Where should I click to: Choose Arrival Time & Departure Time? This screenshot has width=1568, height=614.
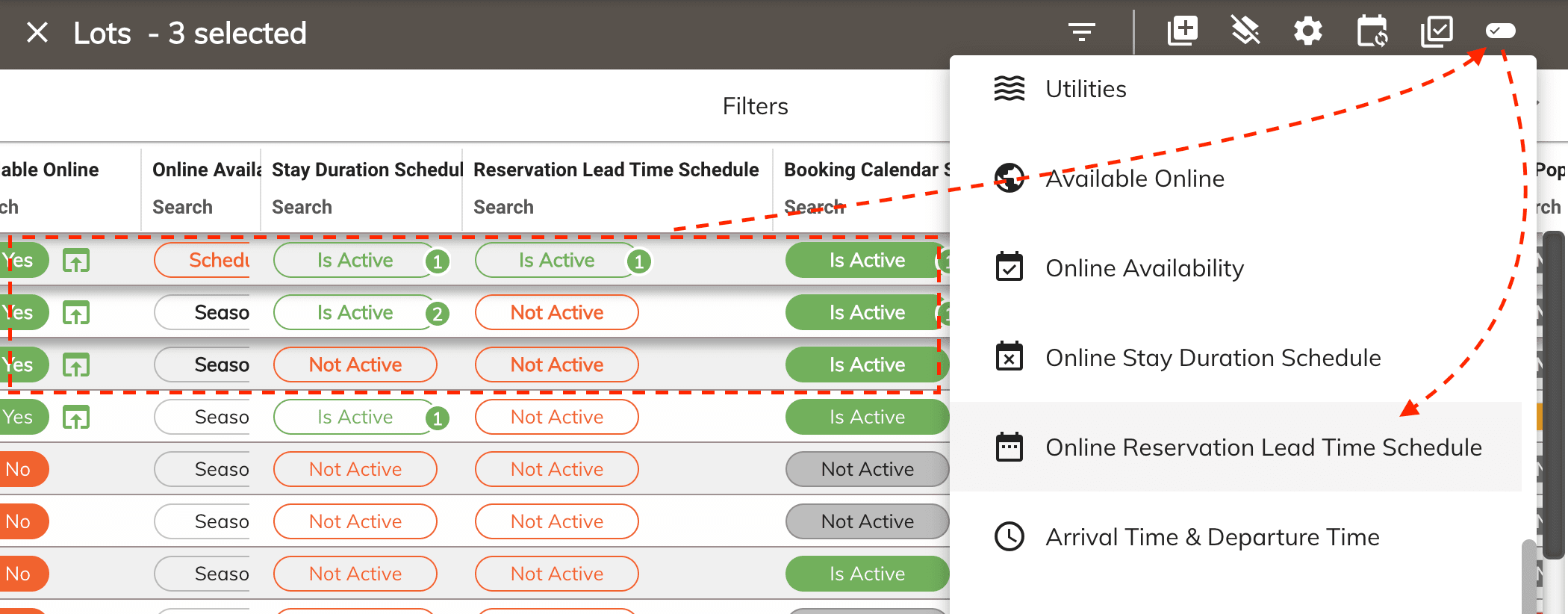(1212, 537)
